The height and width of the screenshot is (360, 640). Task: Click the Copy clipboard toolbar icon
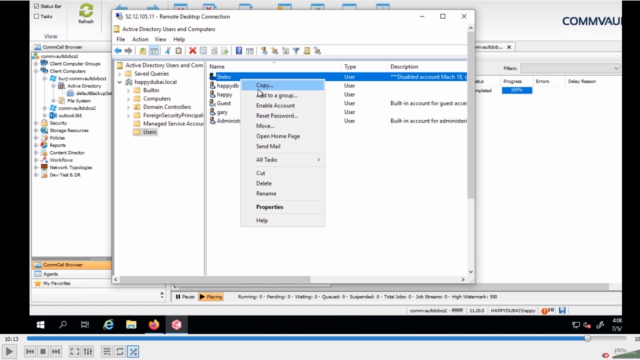click(x=179, y=51)
